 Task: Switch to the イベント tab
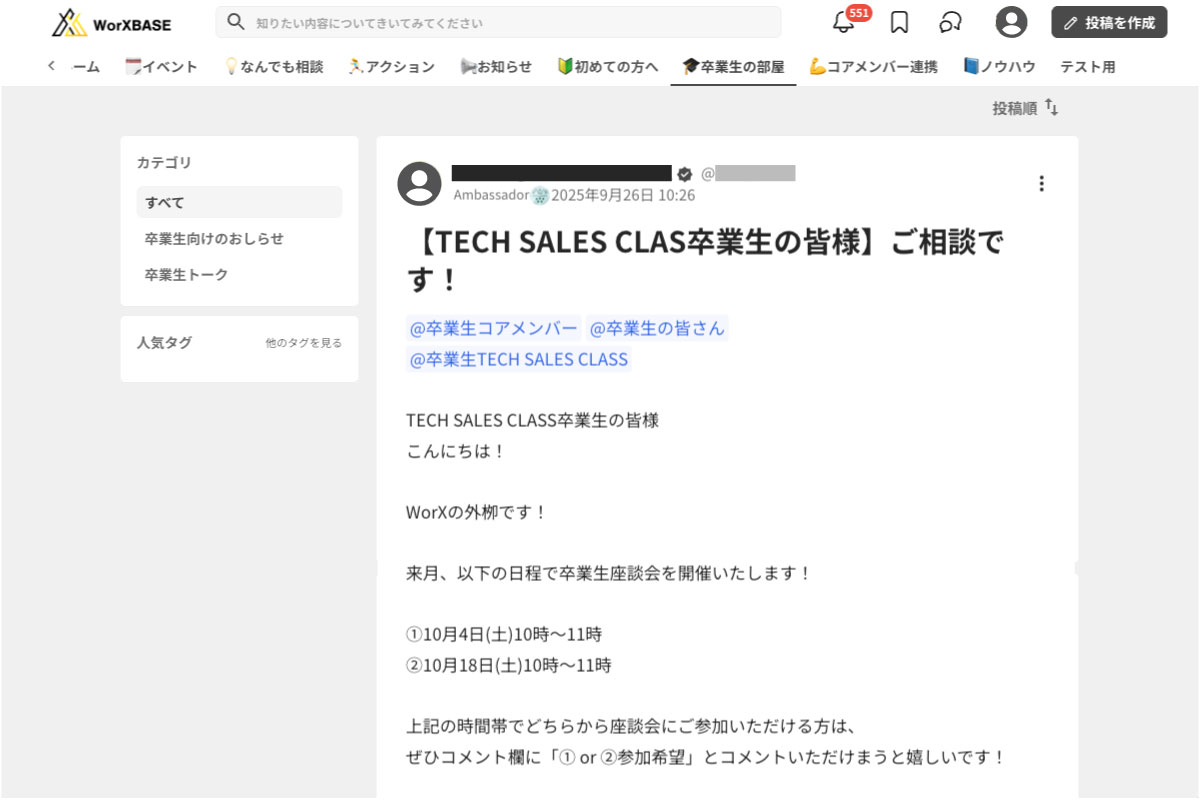click(161, 67)
